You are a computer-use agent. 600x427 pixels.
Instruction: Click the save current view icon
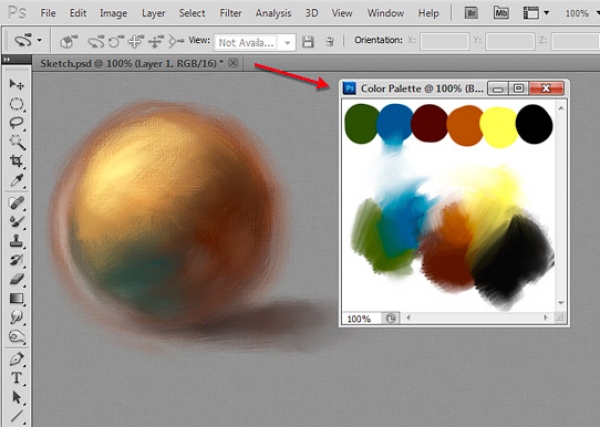coord(308,42)
